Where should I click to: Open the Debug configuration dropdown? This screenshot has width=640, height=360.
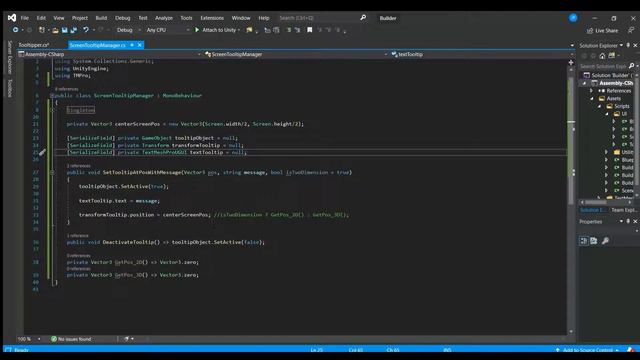(x=129, y=30)
